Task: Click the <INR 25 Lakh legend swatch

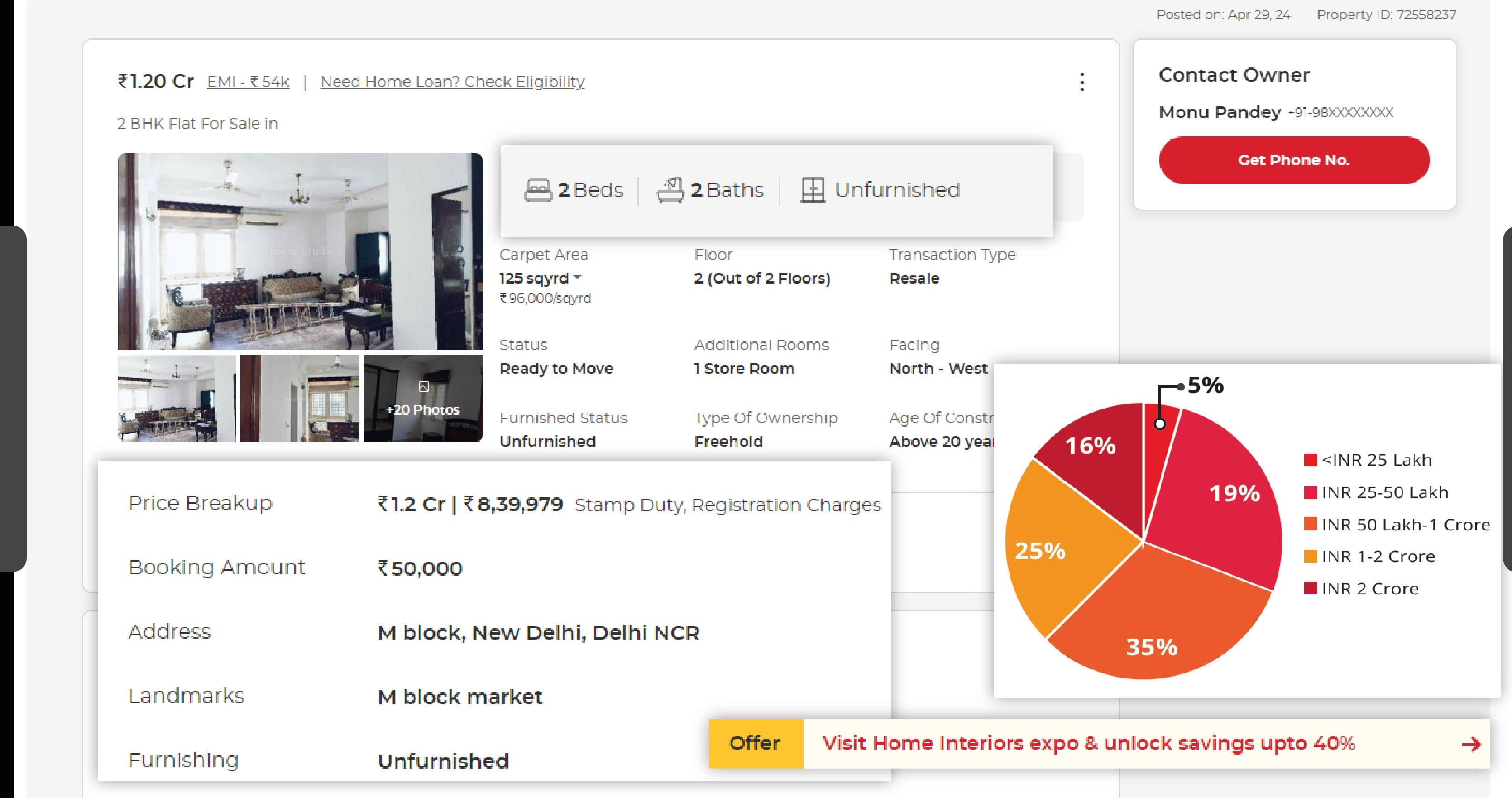Action: point(1311,460)
